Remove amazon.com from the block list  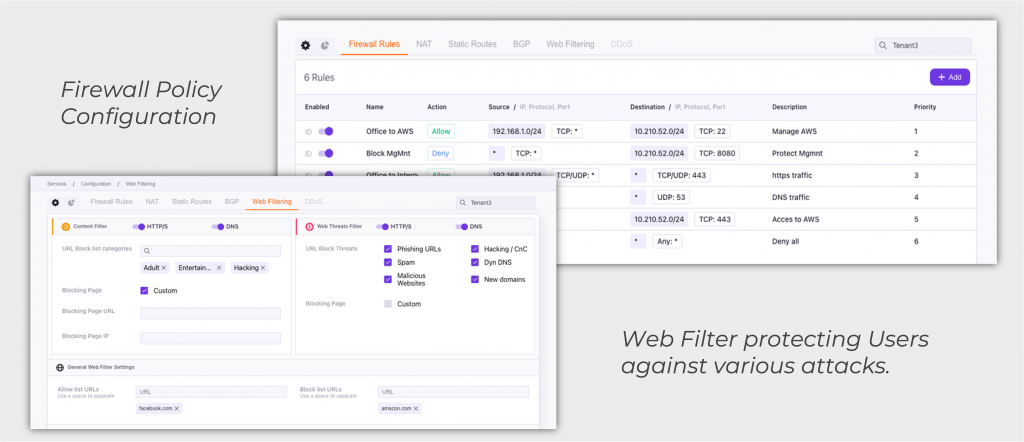(x=416, y=408)
